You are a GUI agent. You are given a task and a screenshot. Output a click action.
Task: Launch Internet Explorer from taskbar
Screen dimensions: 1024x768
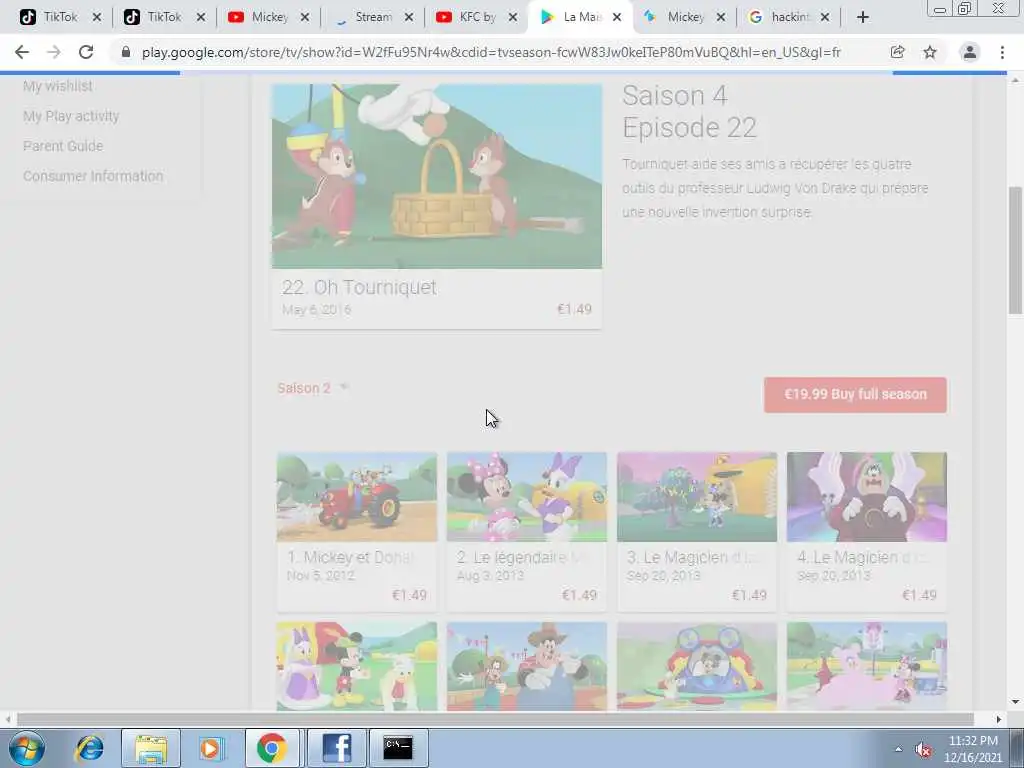point(89,748)
